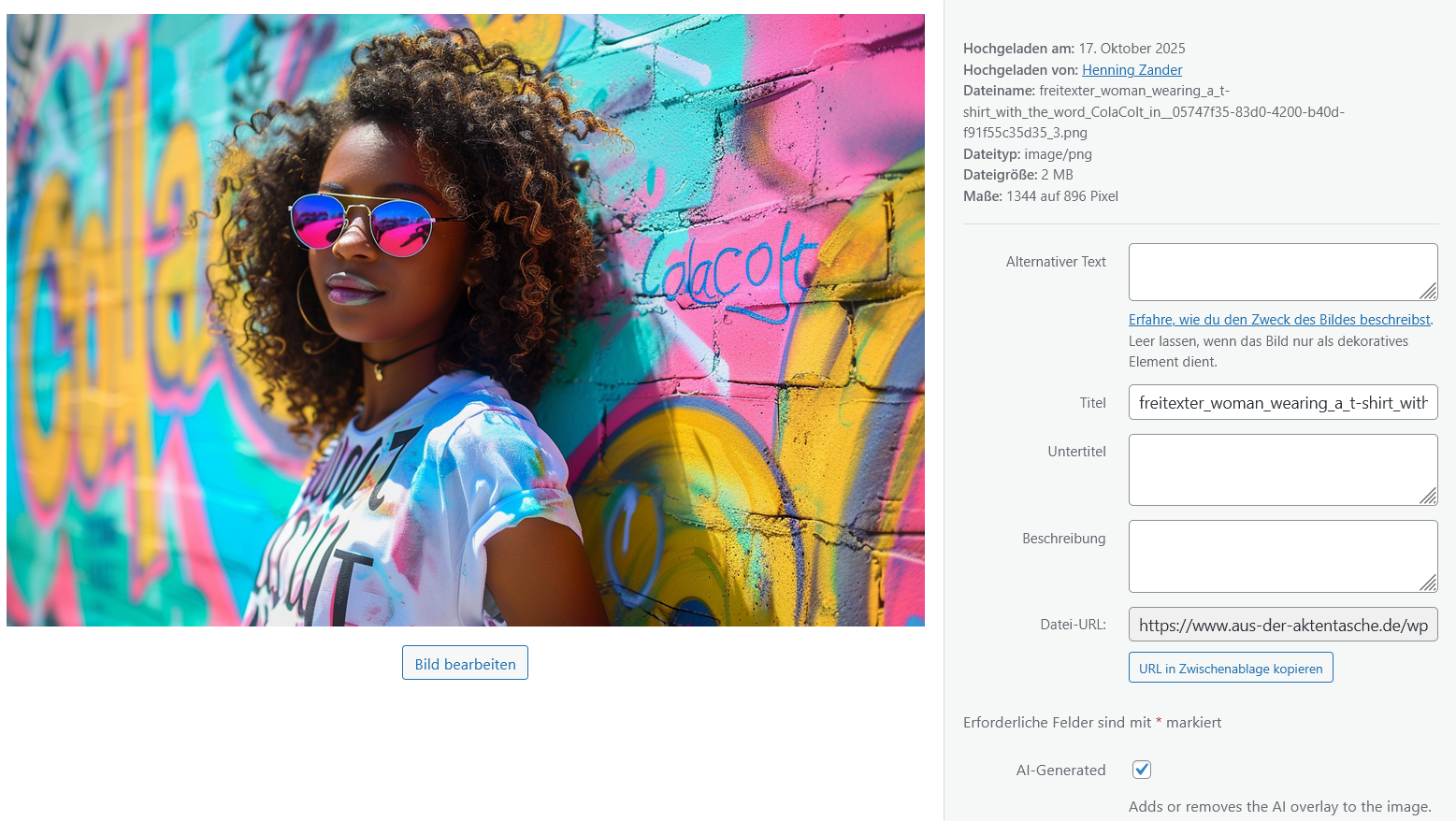Focus the Beschreibung textarea

[x=1283, y=556]
